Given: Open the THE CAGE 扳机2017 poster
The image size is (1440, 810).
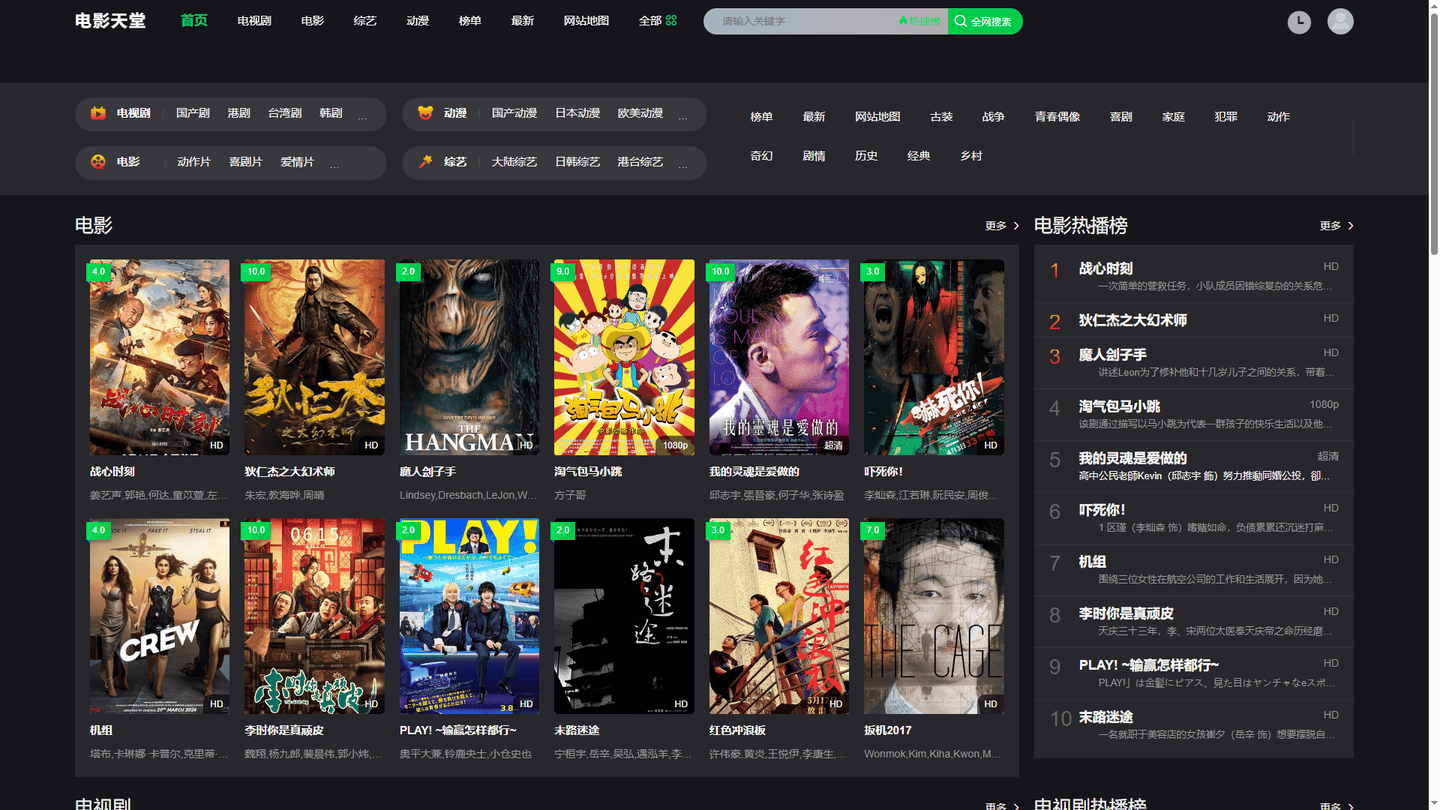Looking at the screenshot, I should 934,616.
